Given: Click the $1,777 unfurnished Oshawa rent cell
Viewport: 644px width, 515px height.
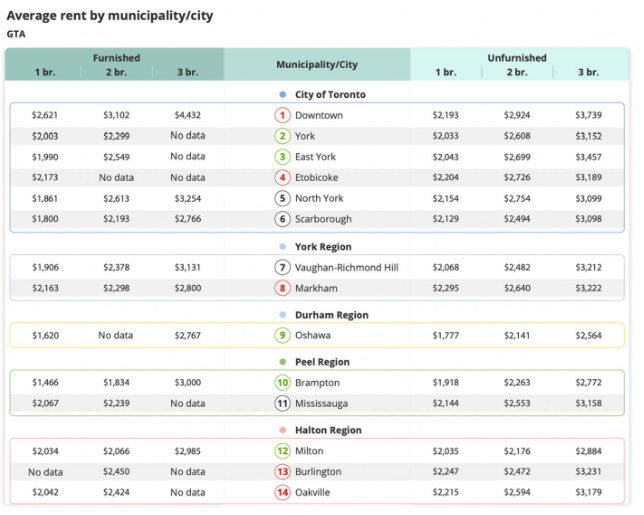Looking at the screenshot, I should coord(445,336).
